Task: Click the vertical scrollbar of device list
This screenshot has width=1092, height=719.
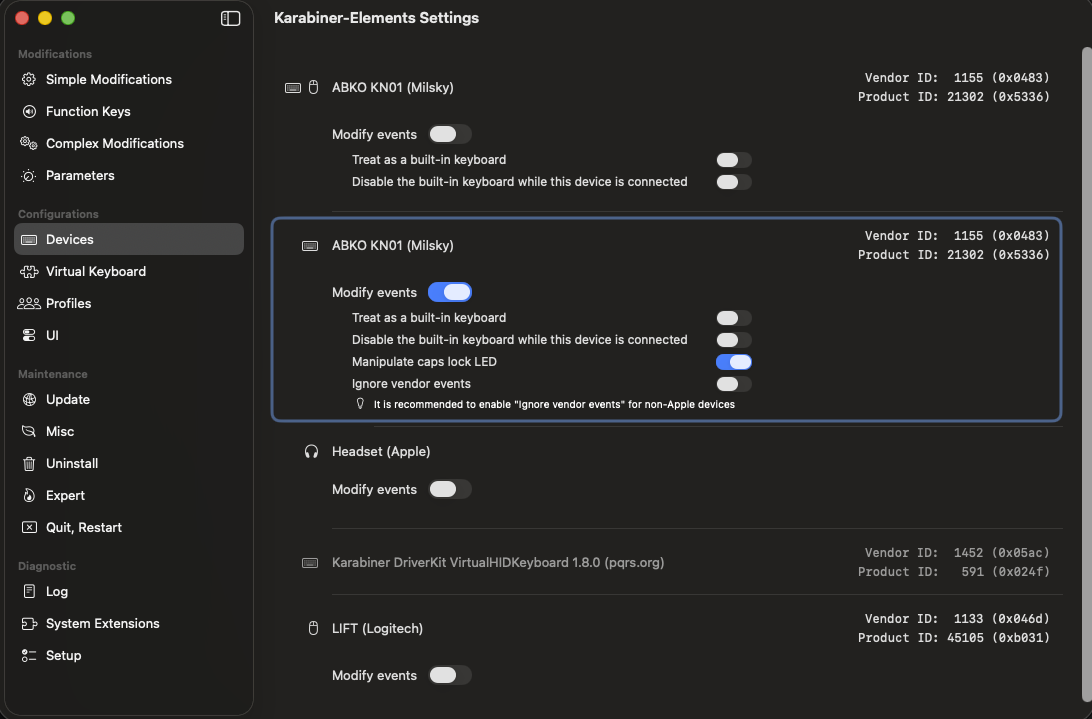Action: point(1086,375)
